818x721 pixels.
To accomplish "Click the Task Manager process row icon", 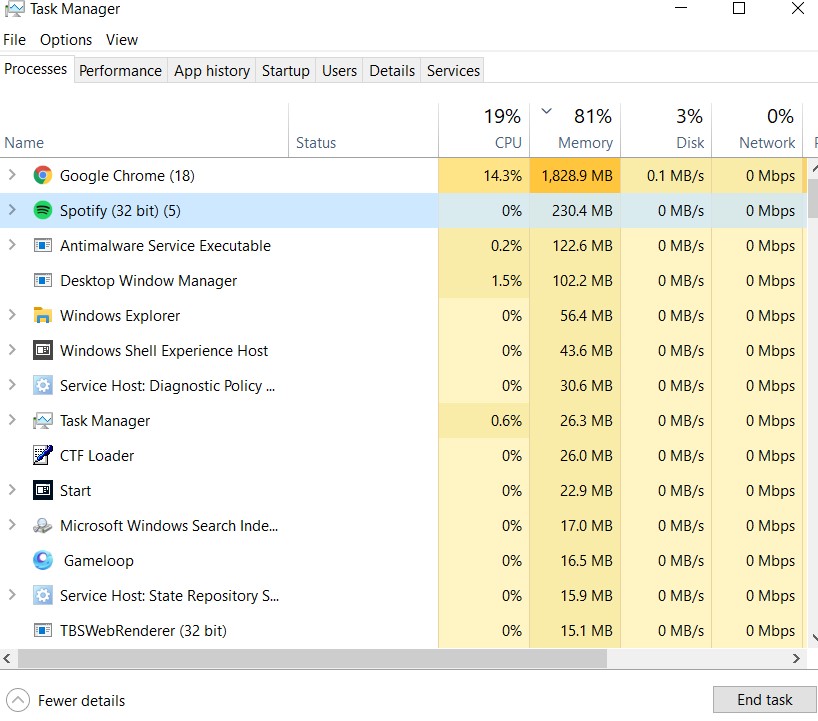I will click(43, 420).
